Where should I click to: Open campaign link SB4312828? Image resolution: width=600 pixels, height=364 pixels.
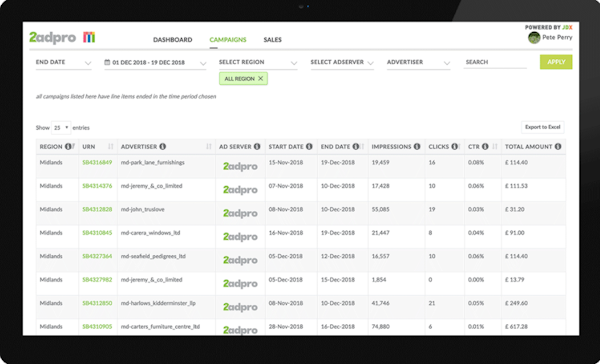(x=97, y=209)
